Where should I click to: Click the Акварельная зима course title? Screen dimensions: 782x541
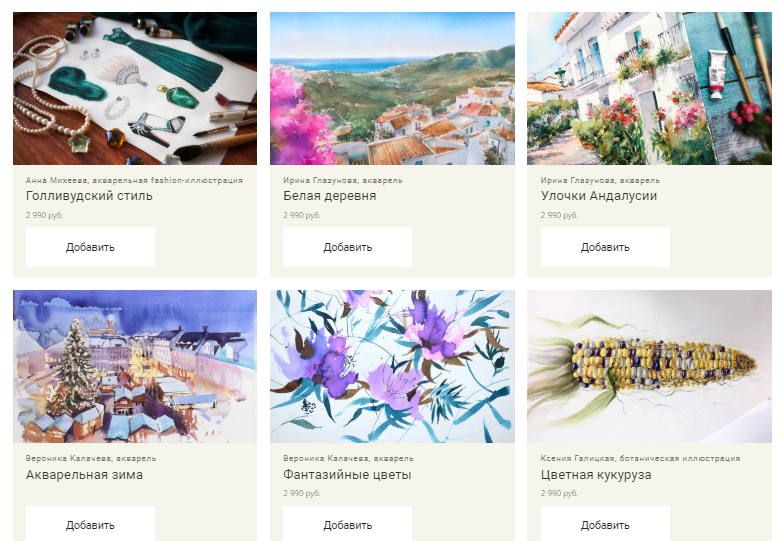click(84, 475)
